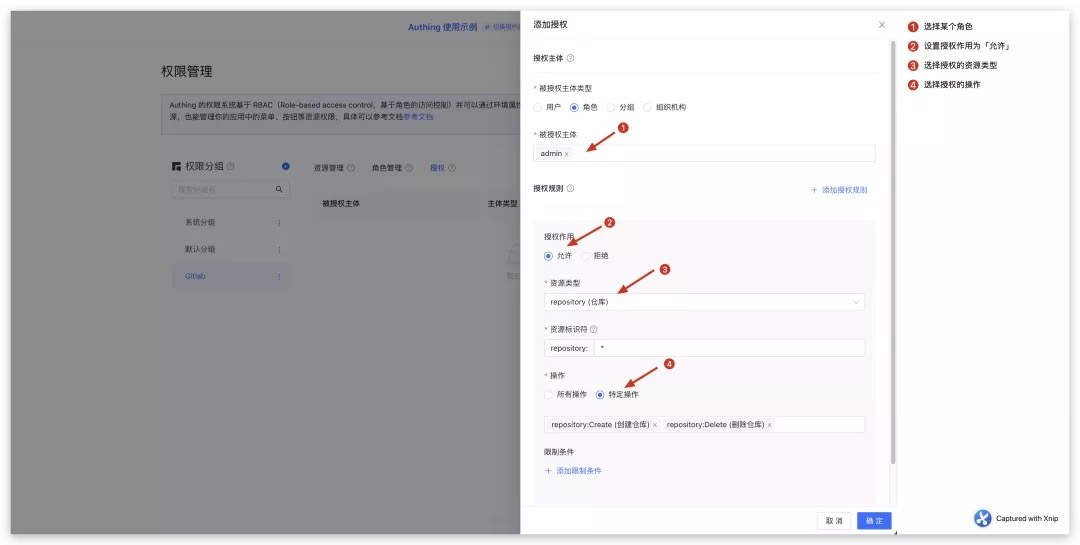This screenshot has height=545, width=1080.
Task: Remove the repository:Delete operation tag
Action: (x=769, y=425)
